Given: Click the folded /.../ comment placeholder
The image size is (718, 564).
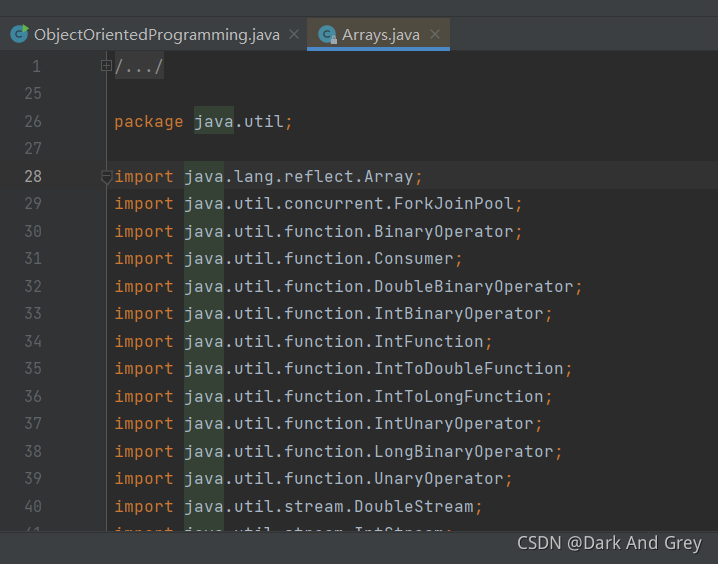Looking at the screenshot, I should coord(139,67).
